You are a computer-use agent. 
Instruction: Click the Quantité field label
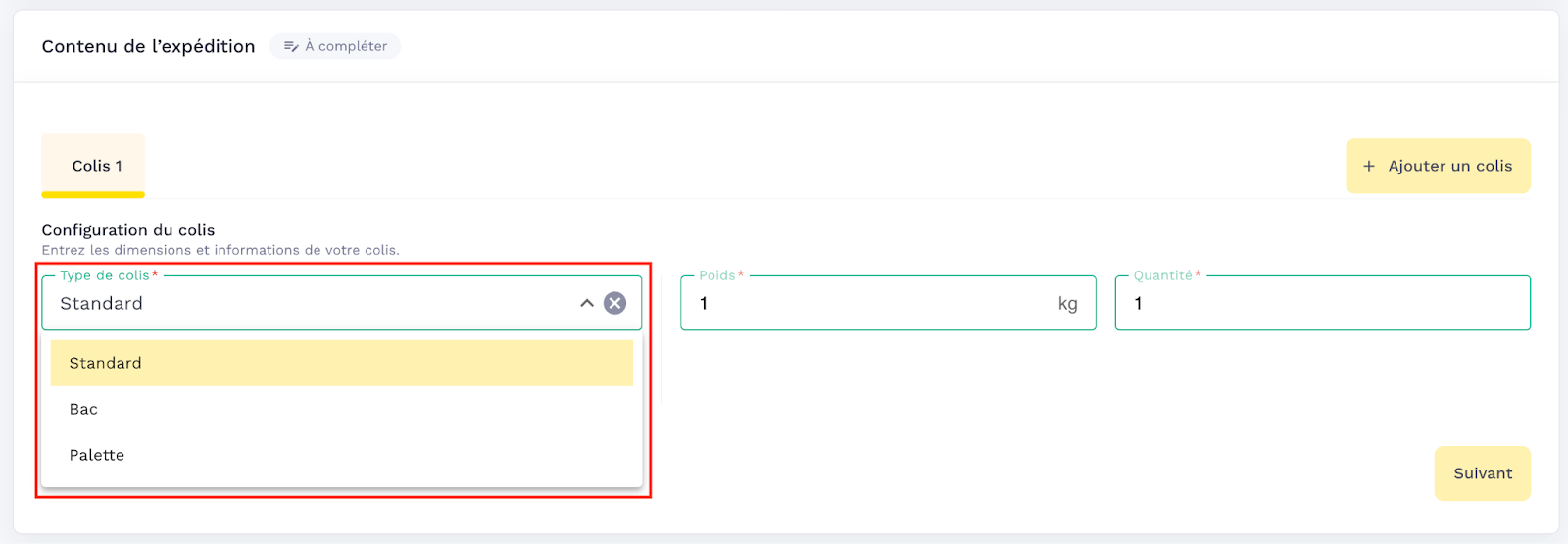point(1163,275)
